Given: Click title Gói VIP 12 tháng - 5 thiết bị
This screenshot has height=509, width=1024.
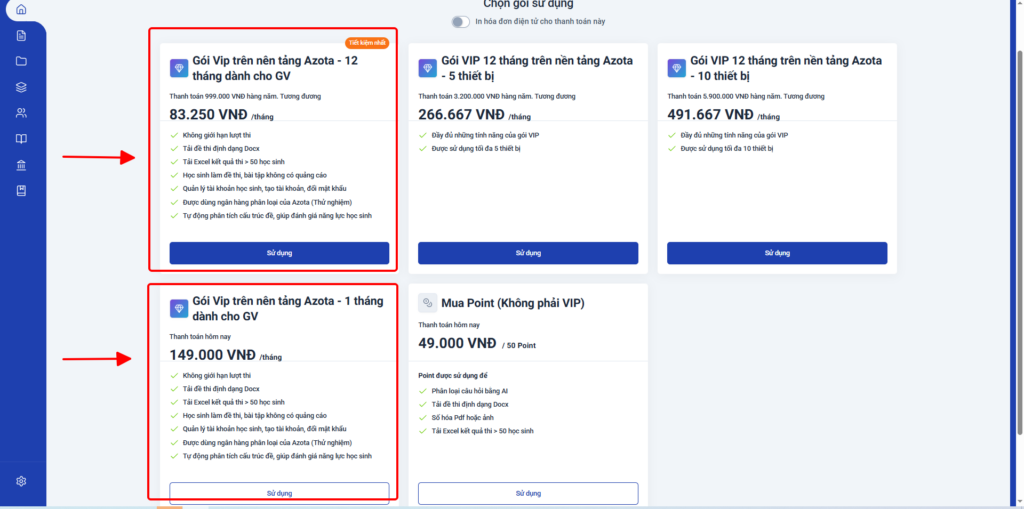Looking at the screenshot, I should [x=537, y=68].
